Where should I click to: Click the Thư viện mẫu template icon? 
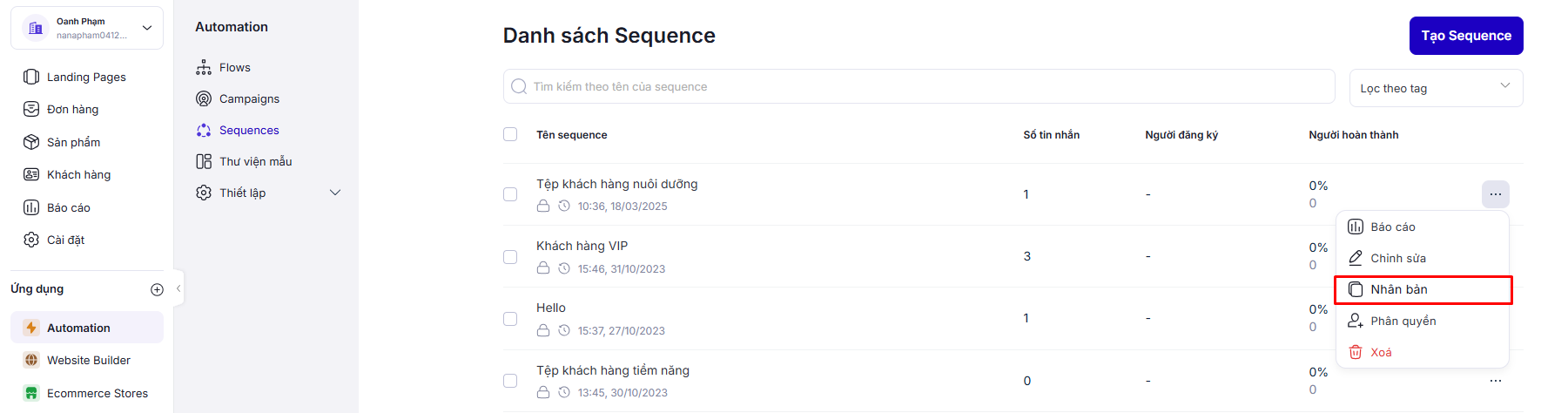click(x=204, y=161)
